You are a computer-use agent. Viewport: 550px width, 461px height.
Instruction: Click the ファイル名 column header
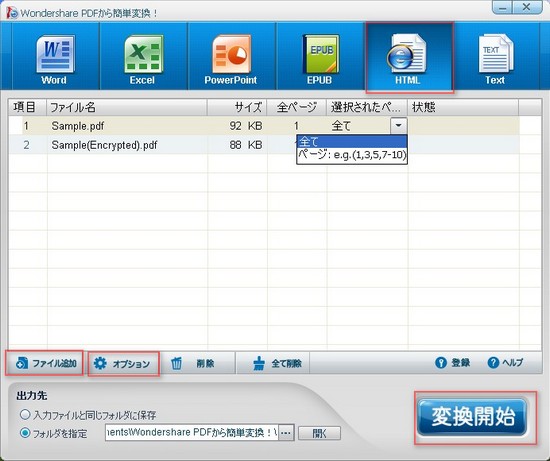click(127, 107)
